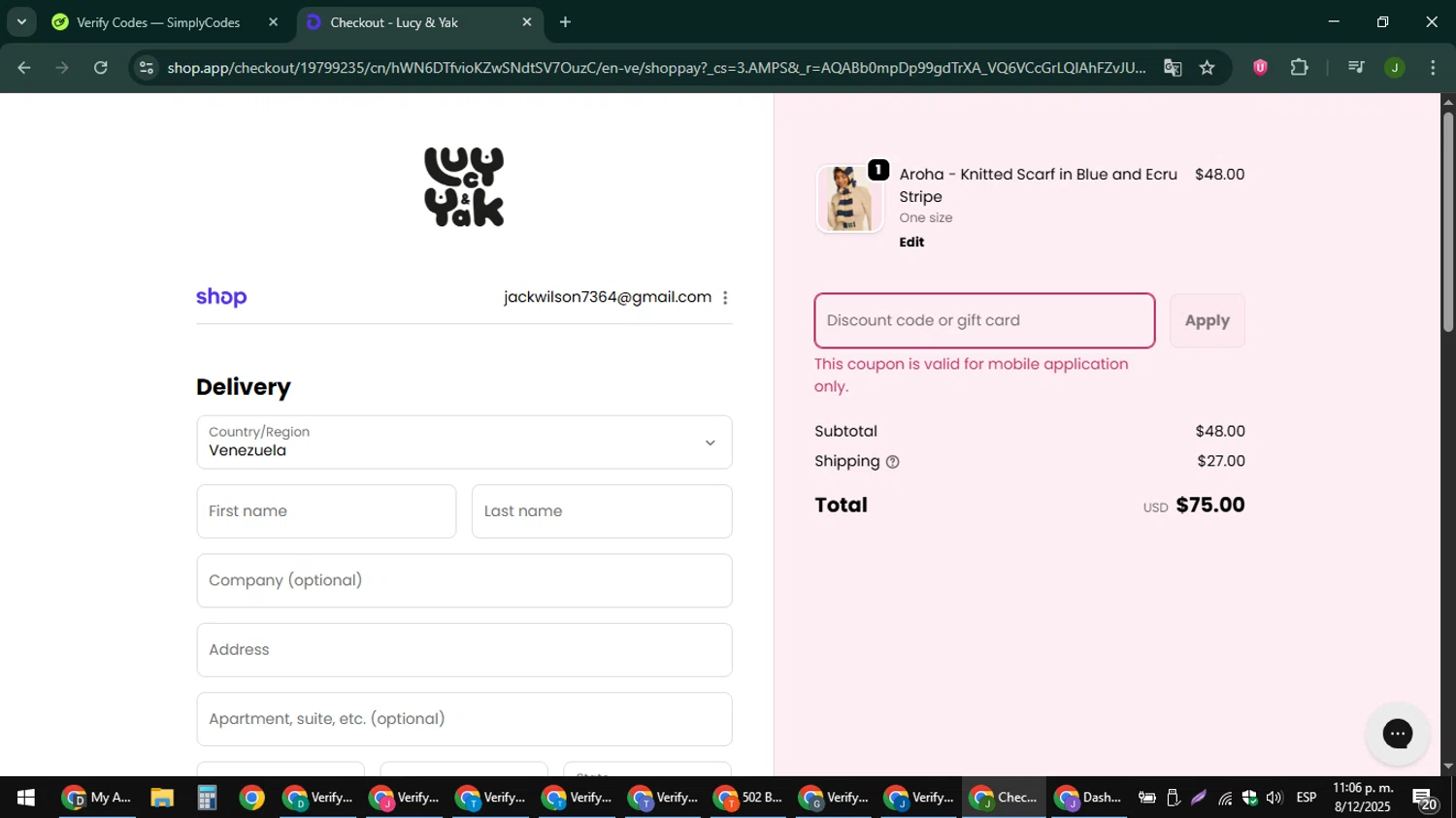Focus the Company (optional) field
This screenshot has height=818, width=1456.
coord(464,580)
